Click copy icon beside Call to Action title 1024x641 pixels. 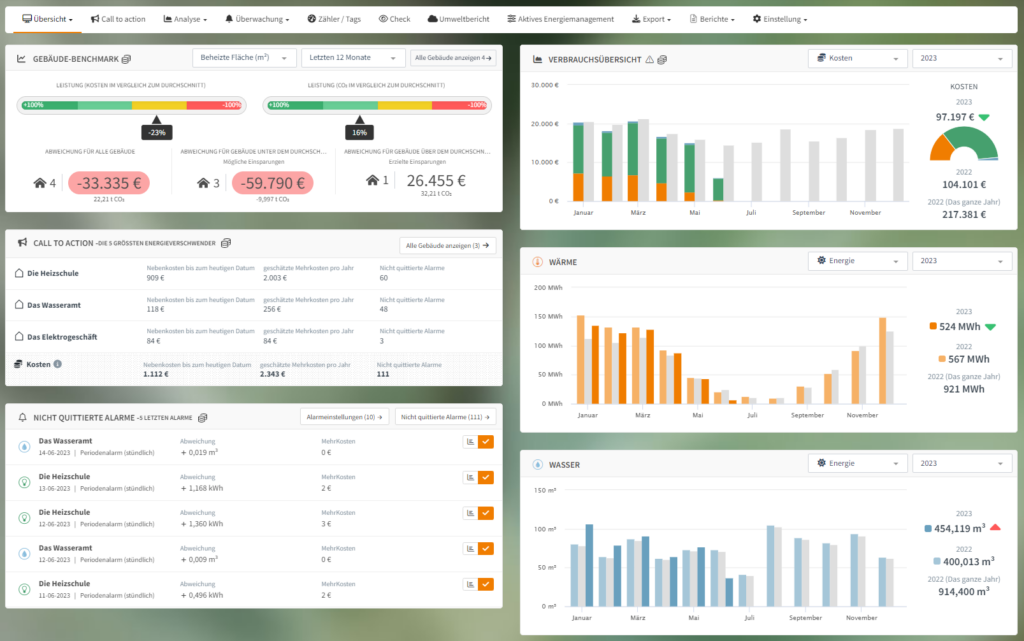226,243
